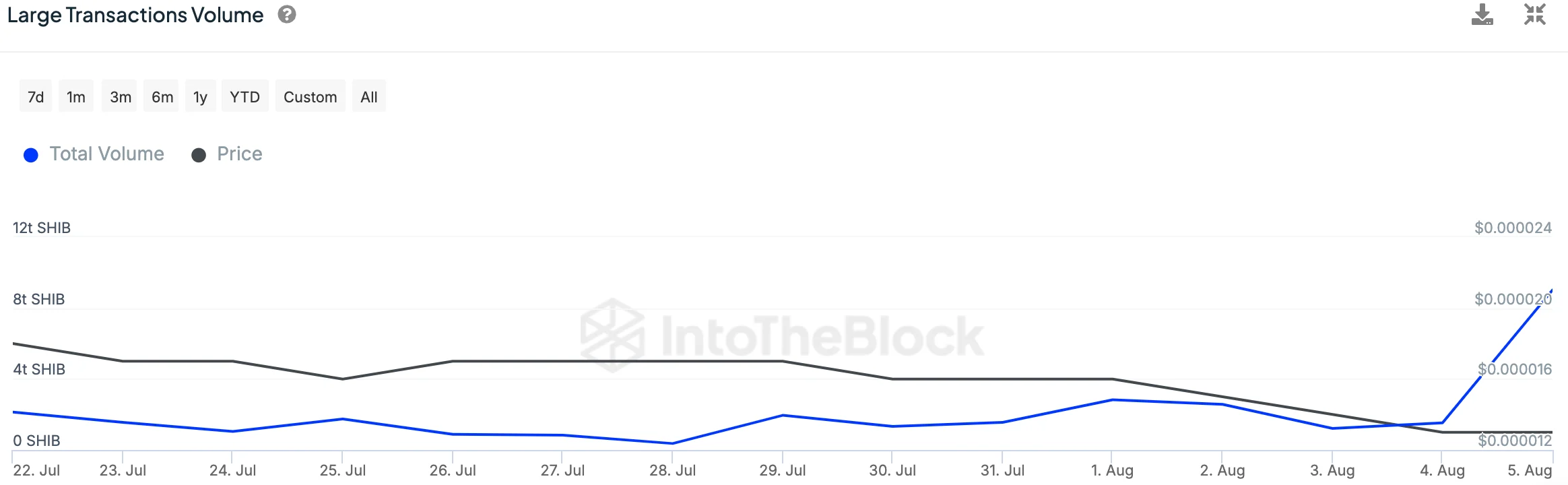Click the Large Transactions Volume title
The image size is (1568, 485).
tap(135, 15)
